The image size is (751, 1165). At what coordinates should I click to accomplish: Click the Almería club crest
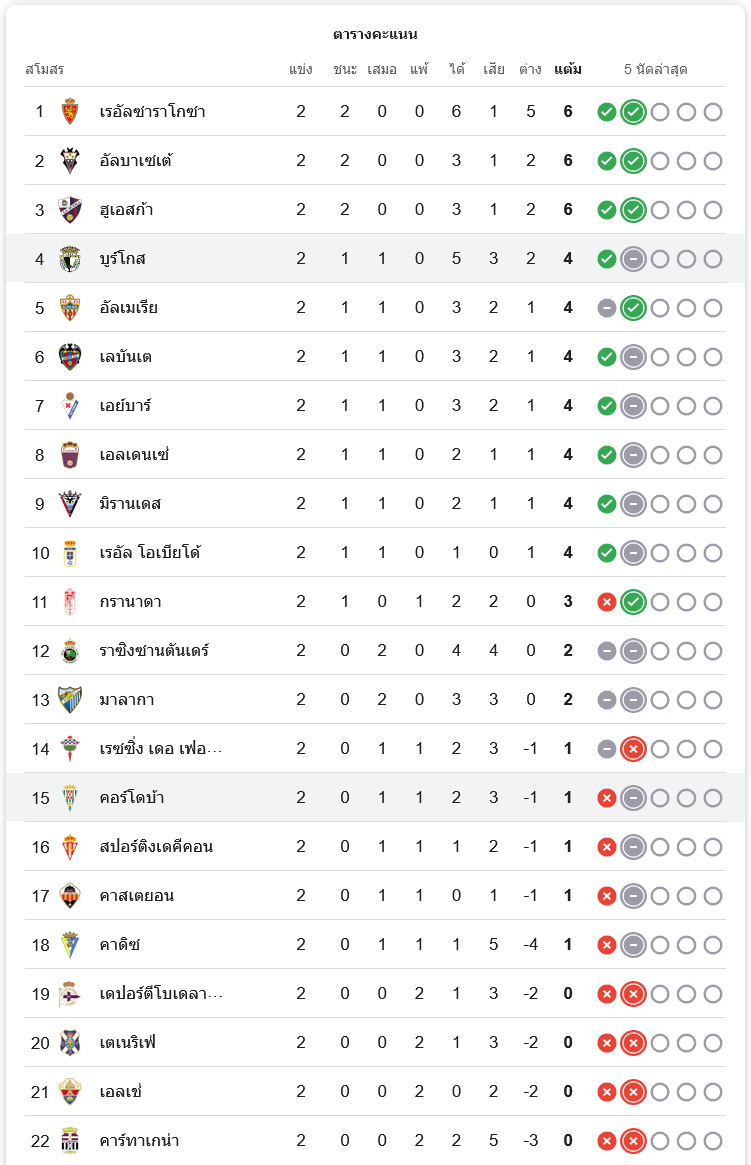70,307
